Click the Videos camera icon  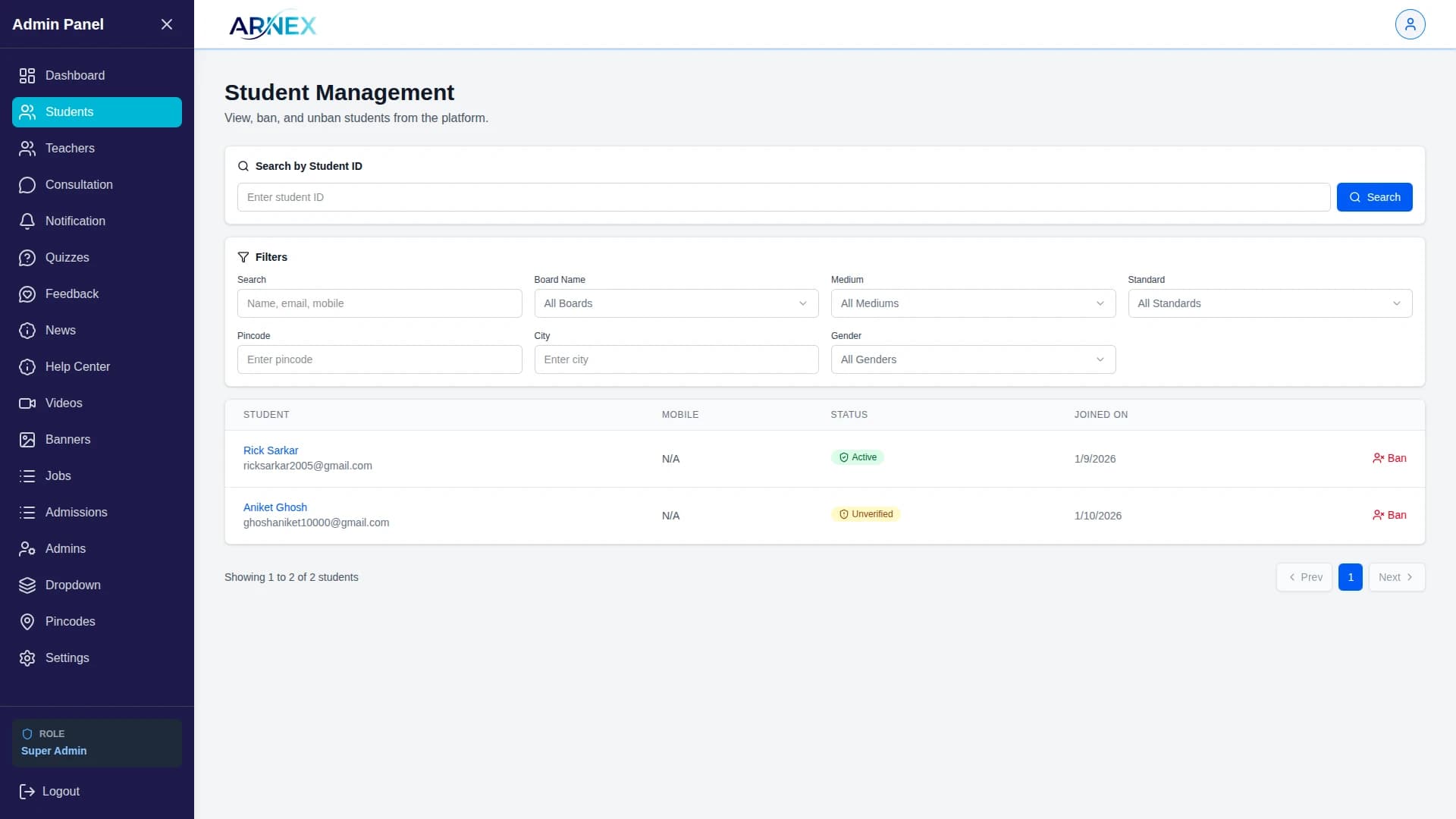[27, 403]
